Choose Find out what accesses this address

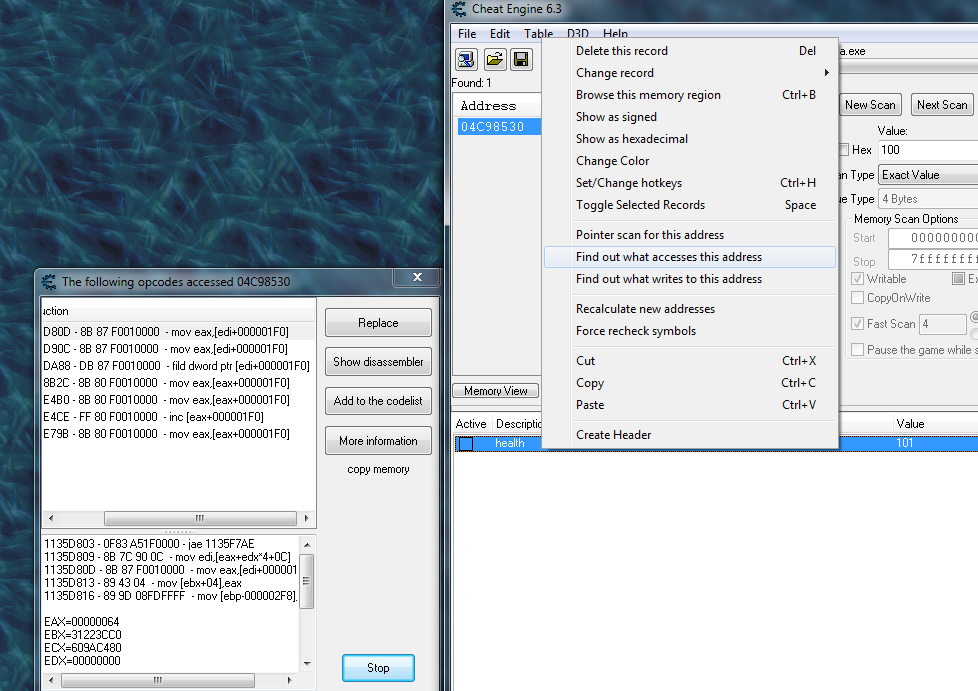pos(690,257)
